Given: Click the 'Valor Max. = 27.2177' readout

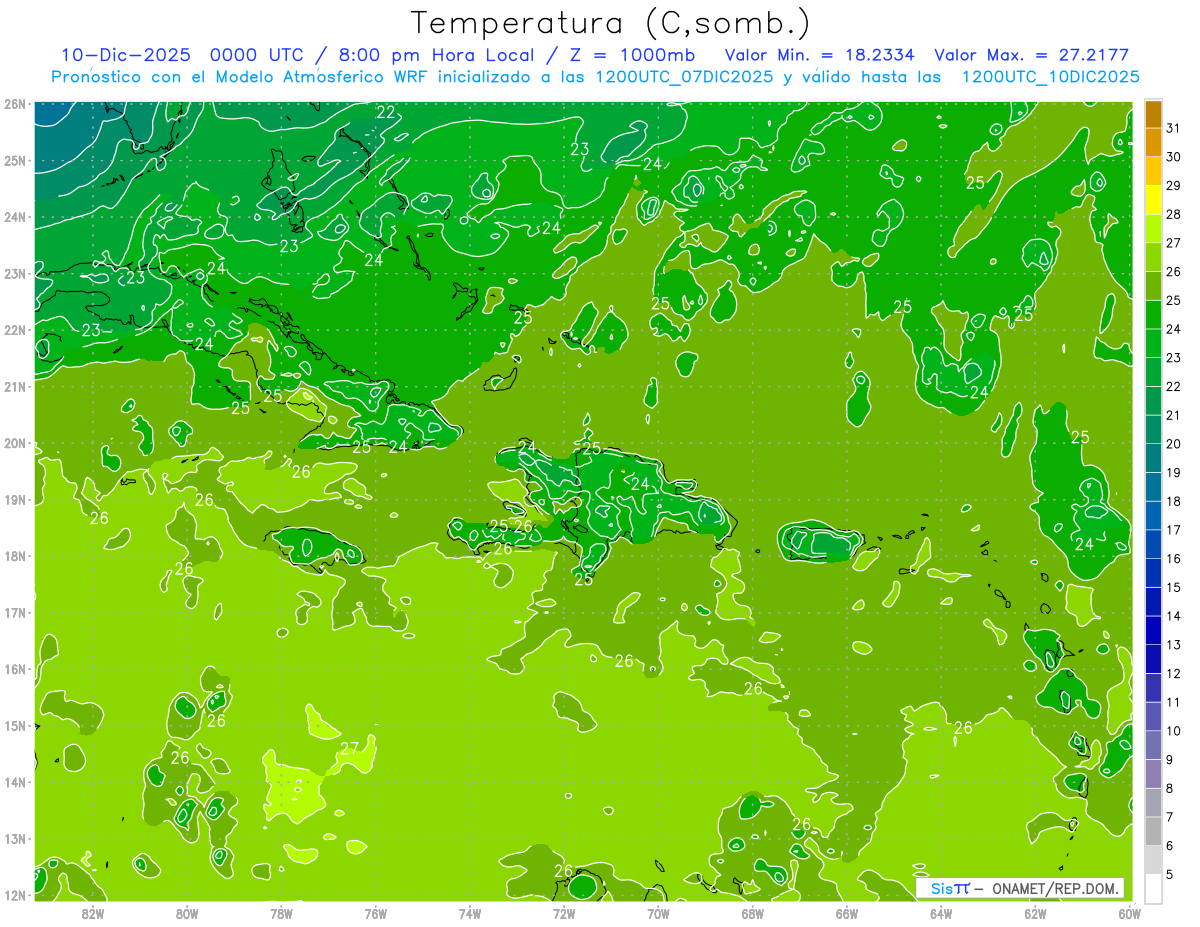Looking at the screenshot, I should pyautogui.click(x=1031, y=55).
